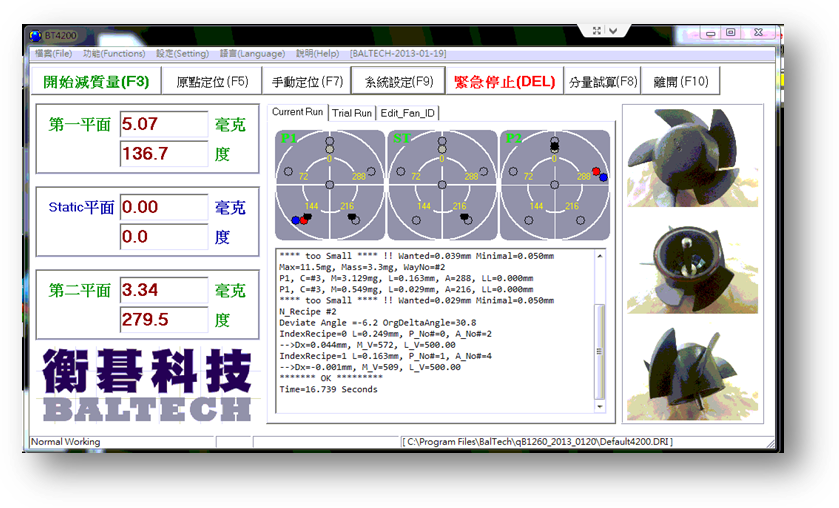Open the File menu
The image size is (839, 508).
[53, 53]
